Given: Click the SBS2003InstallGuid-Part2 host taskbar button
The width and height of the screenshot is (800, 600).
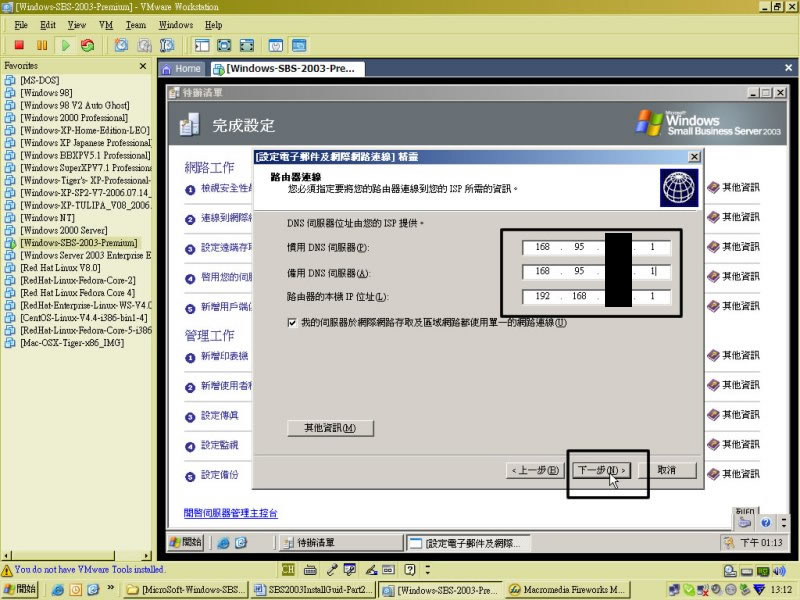Looking at the screenshot, I should coord(313,590).
